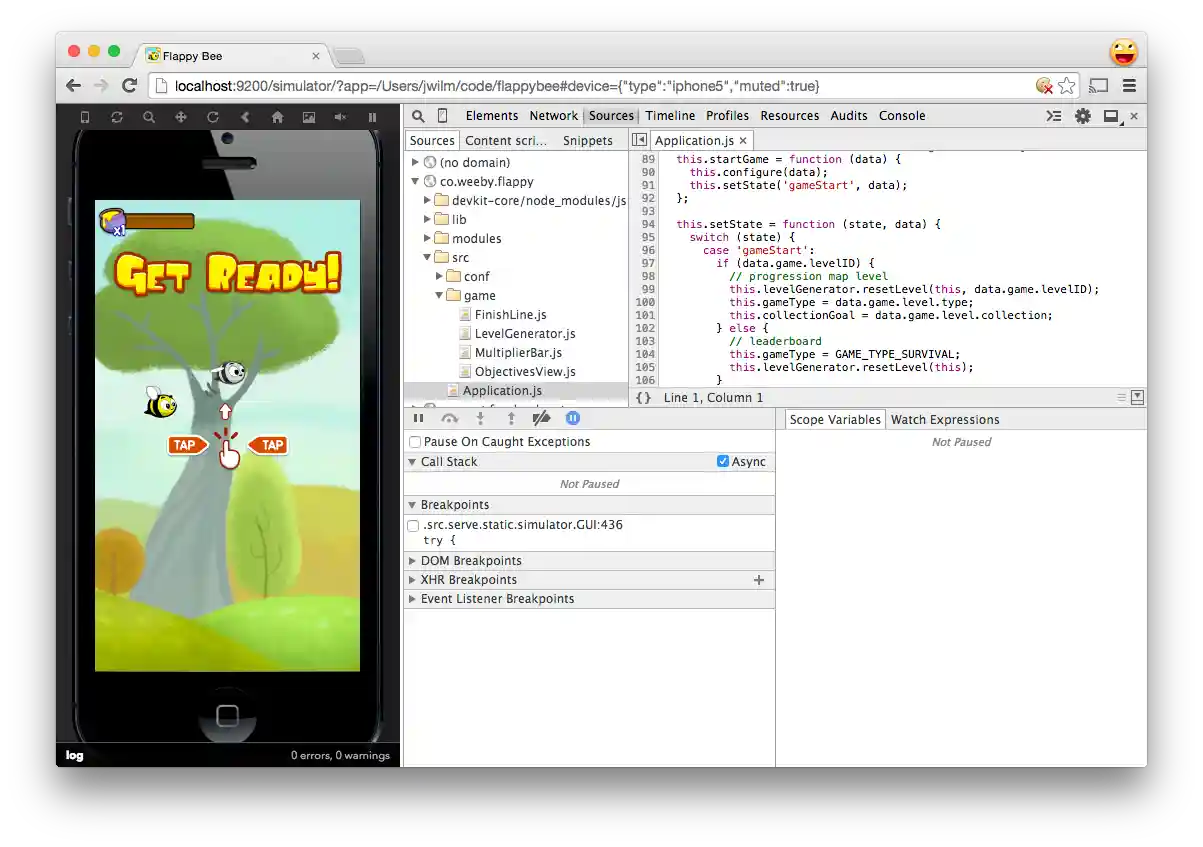The width and height of the screenshot is (1203, 847).
Task: Click the deactivate breakpoints icon
Action: pos(541,419)
